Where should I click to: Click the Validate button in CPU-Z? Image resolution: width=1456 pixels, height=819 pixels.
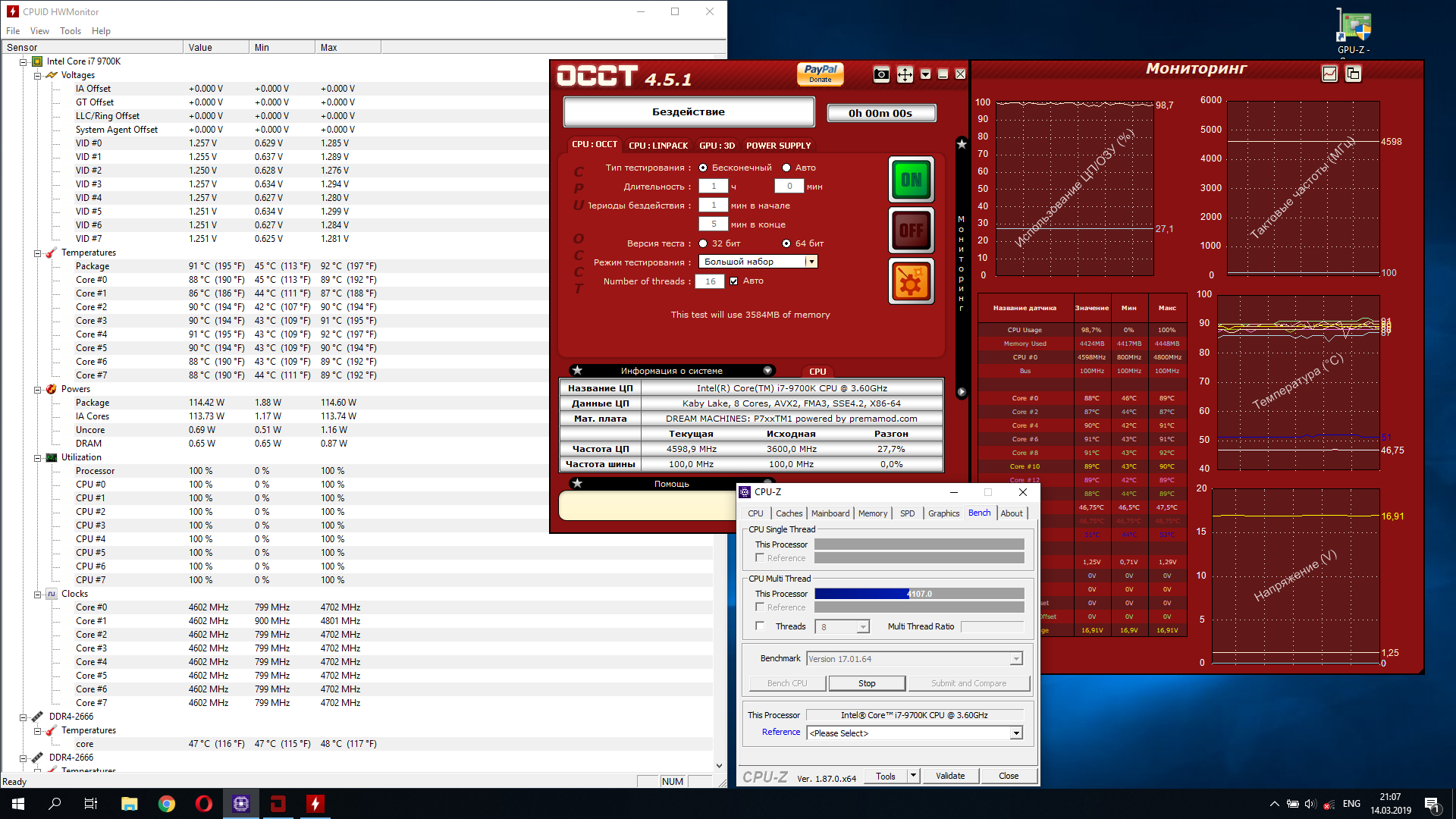click(x=950, y=776)
